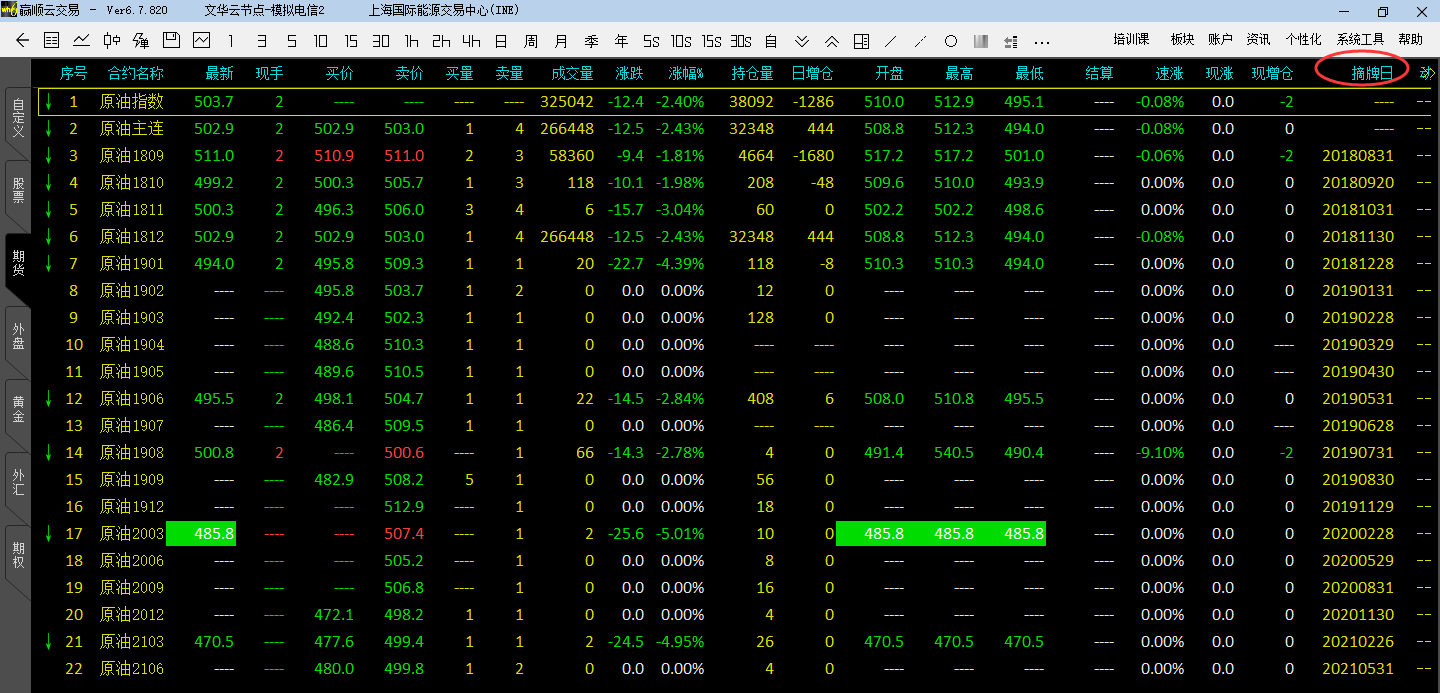Viewport: 1440px width, 693px height.
Task: Open the quote list view icon
Action: [x=52, y=41]
